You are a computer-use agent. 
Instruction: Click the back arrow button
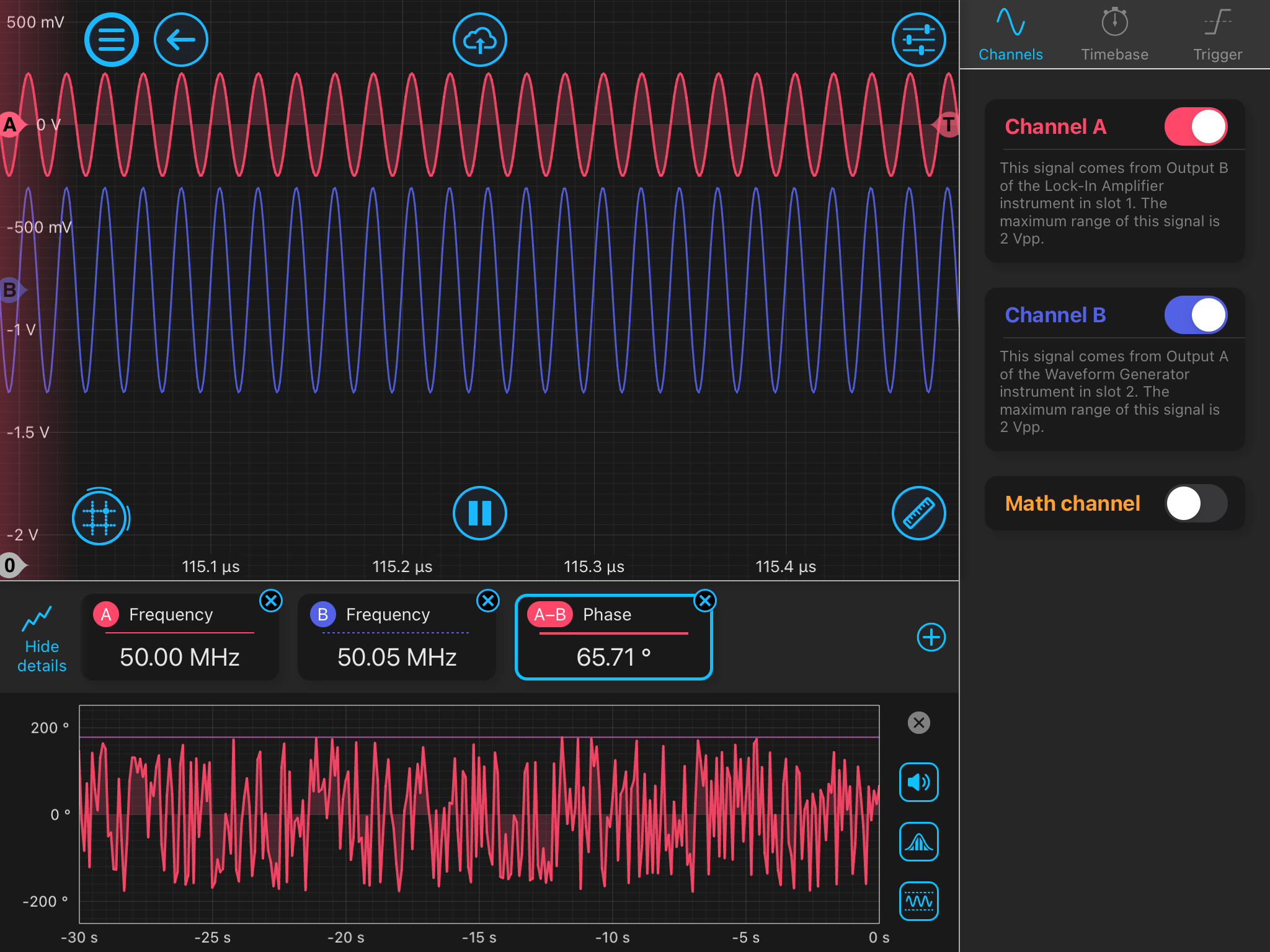pyautogui.click(x=181, y=40)
